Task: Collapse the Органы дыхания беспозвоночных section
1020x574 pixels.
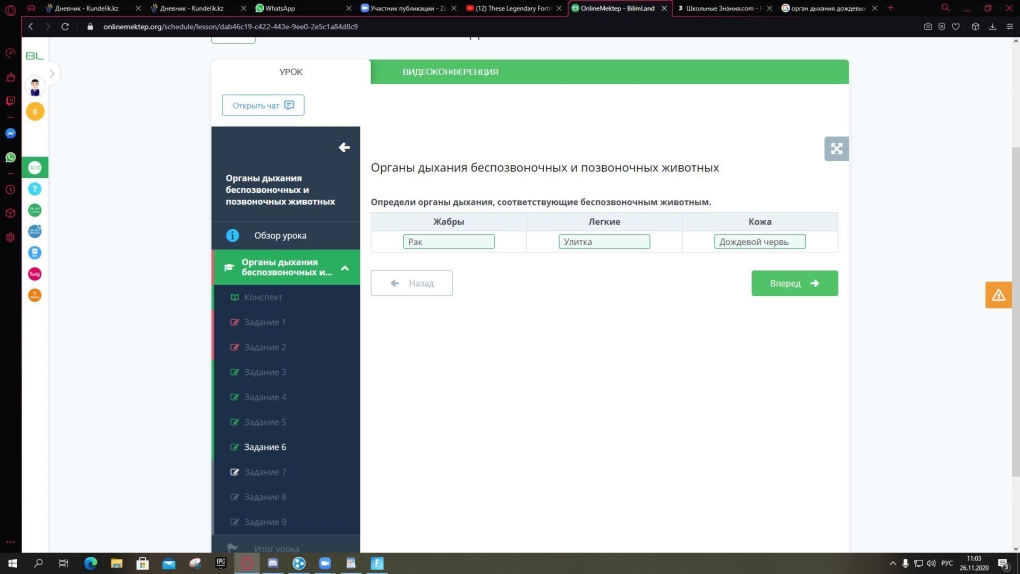Action: 344,268
